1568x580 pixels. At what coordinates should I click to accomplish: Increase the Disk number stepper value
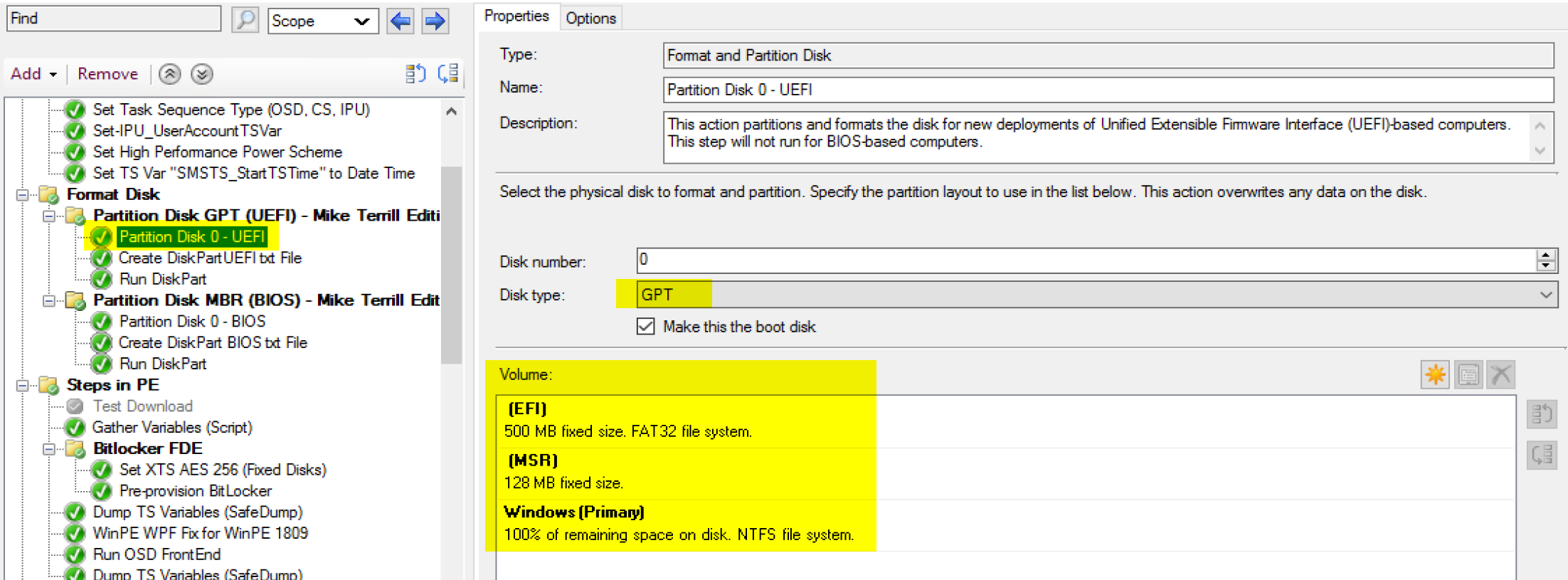click(x=1546, y=255)
